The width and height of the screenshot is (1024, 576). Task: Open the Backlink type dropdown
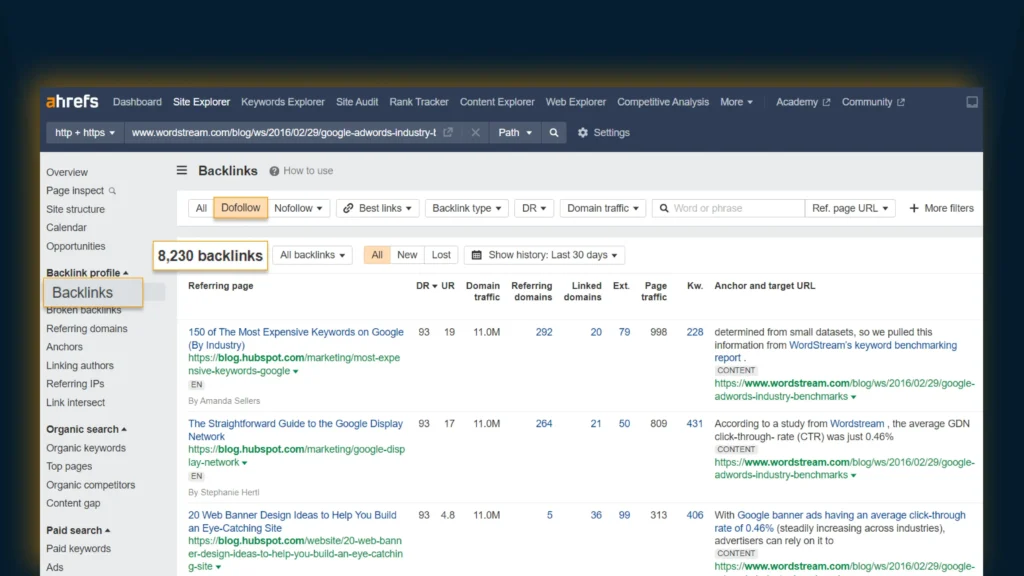coord(466,208)
